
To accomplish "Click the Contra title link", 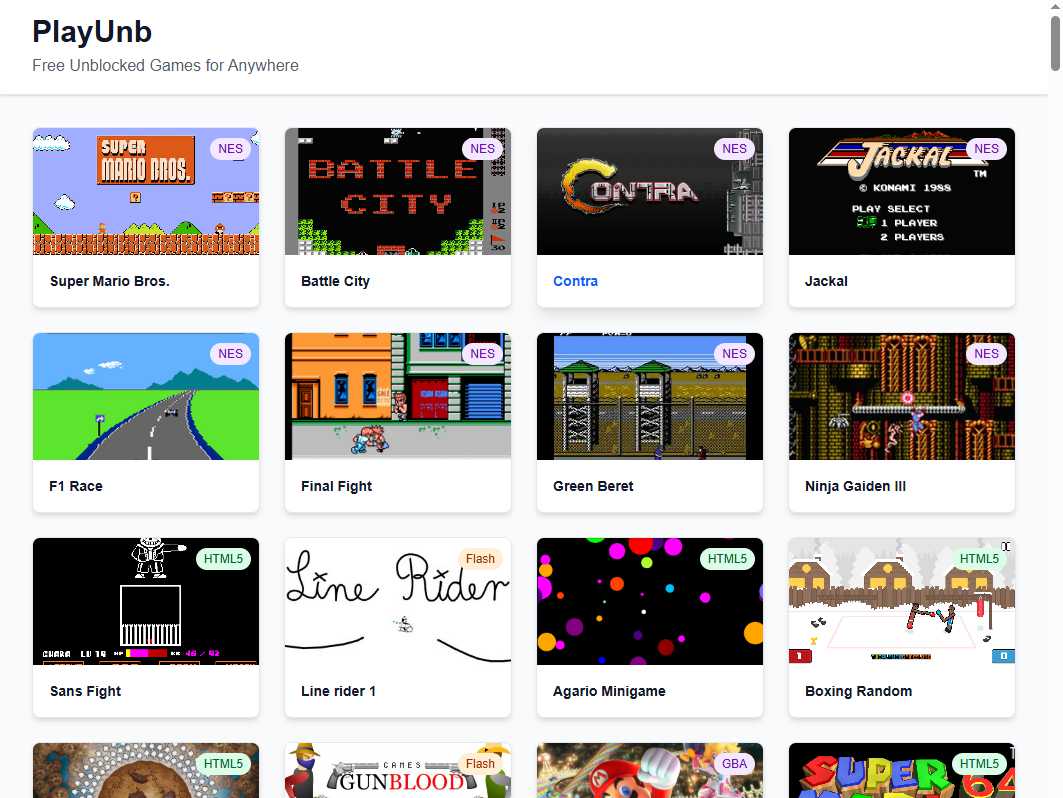I will pos(576,281).
